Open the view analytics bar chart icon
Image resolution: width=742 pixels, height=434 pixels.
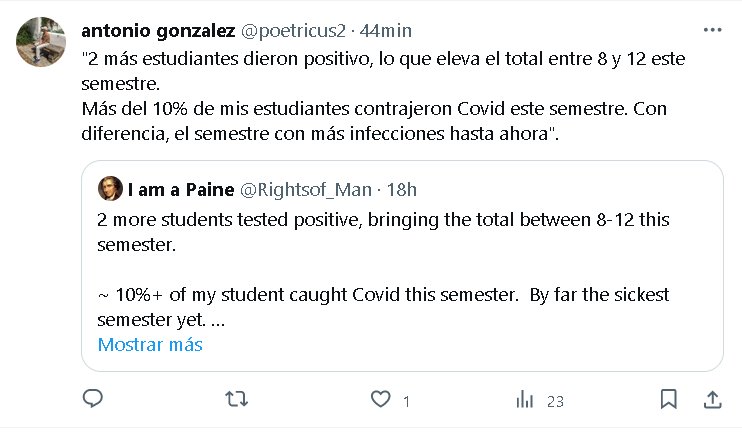tap(524, 400)
